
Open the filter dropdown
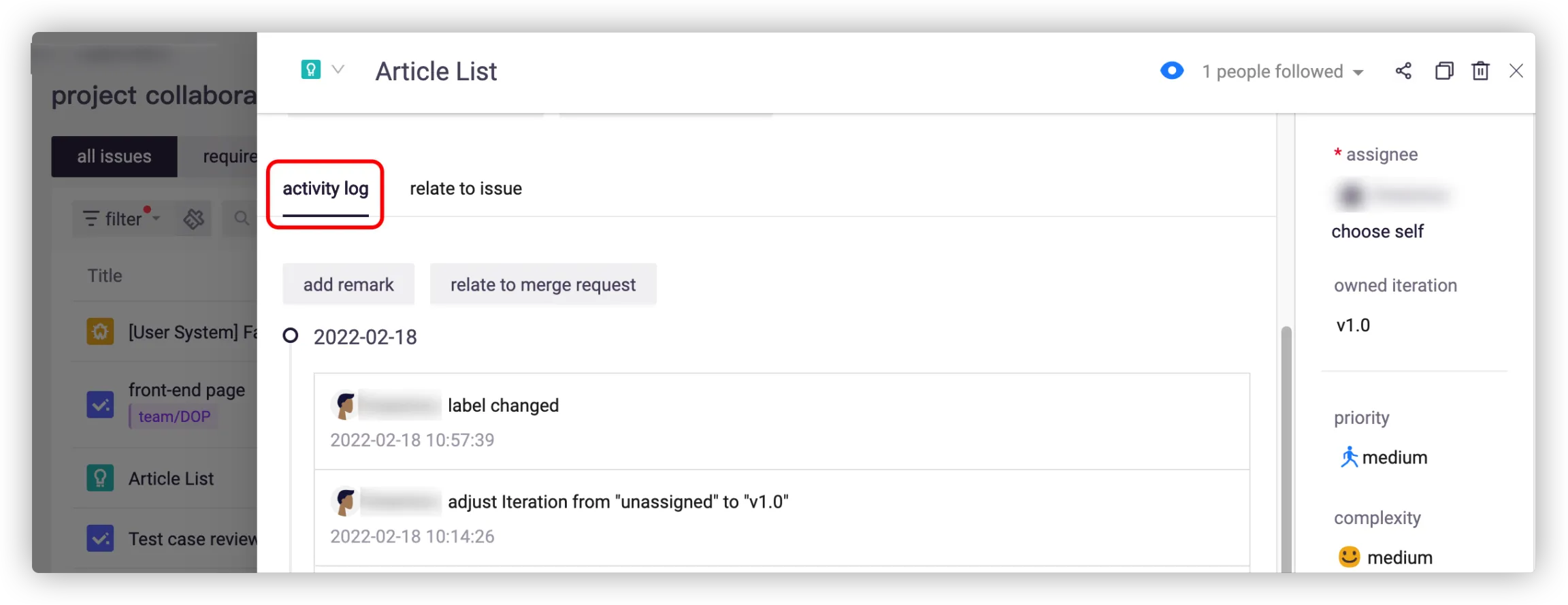coord(122,218)
